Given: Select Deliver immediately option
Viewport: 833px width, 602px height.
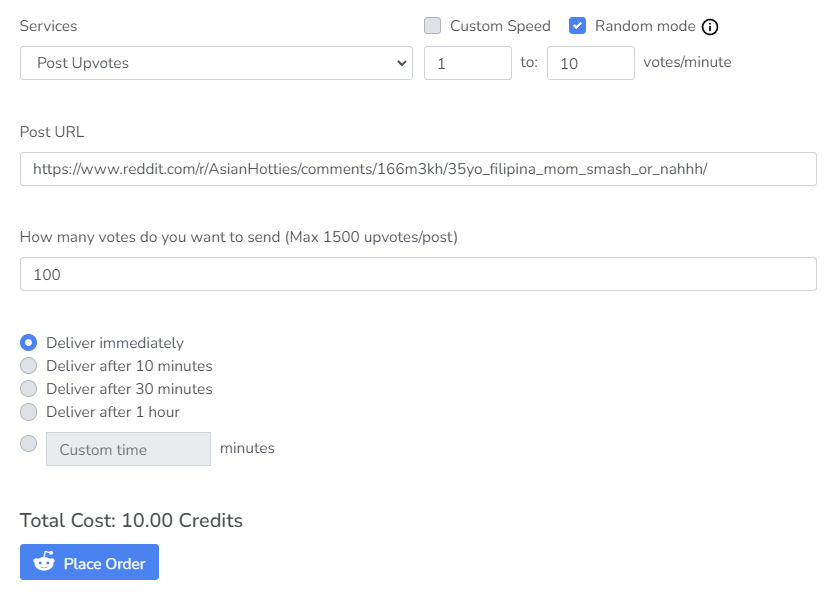Looking at the screenshot, I should coord(29,342).
